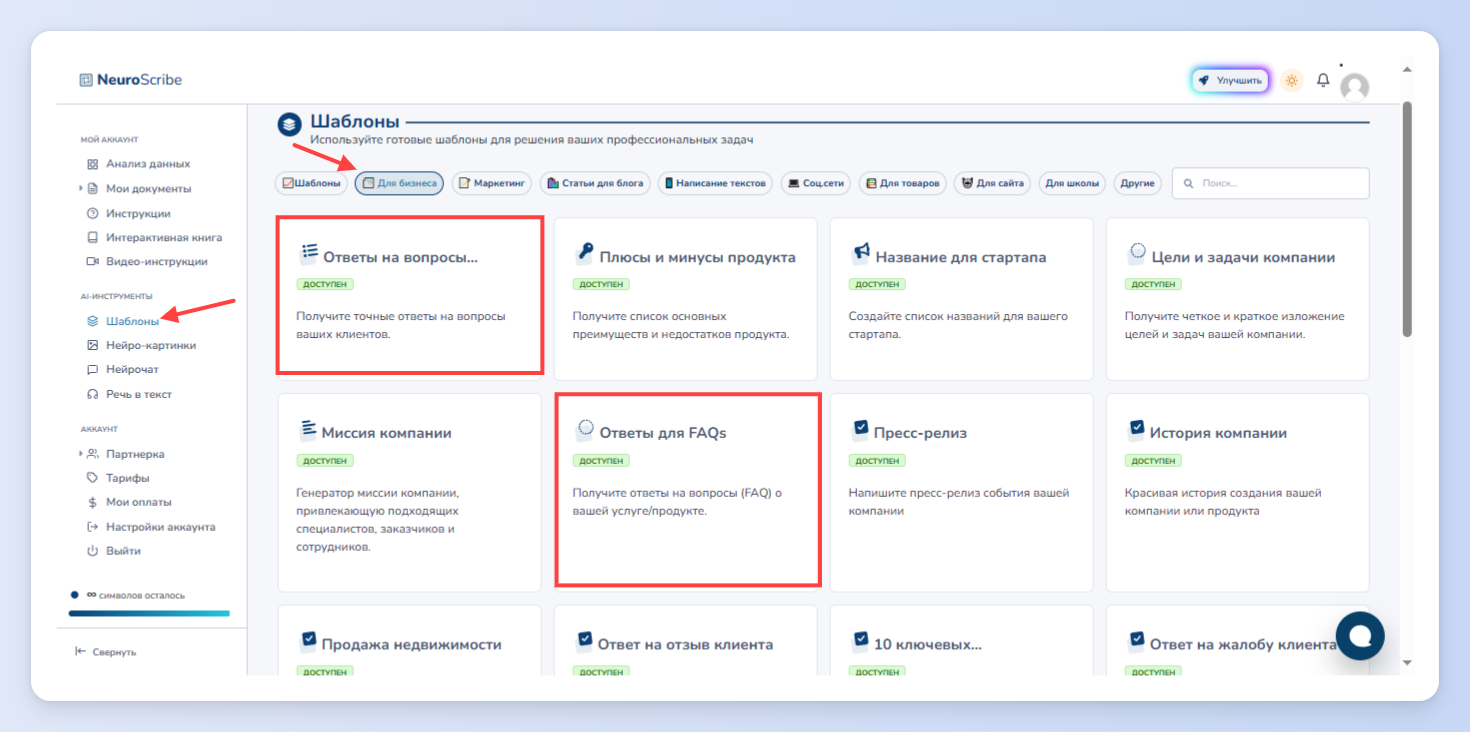Expand the Мои документы arrow
This screenshot has width=1470, height=732.
[x=81, y=188]
